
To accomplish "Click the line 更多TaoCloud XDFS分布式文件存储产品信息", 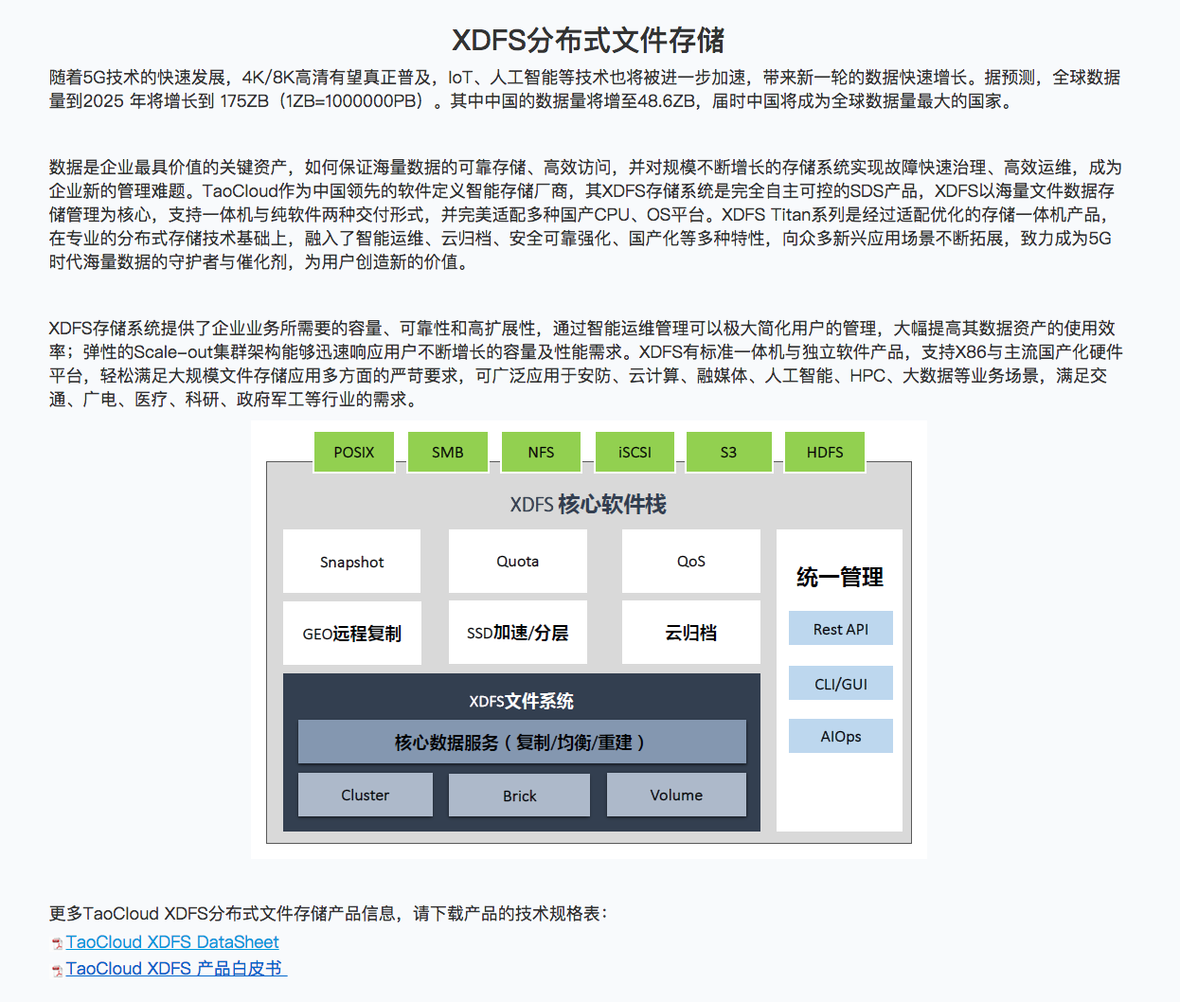I will click(x=328, y=913).
